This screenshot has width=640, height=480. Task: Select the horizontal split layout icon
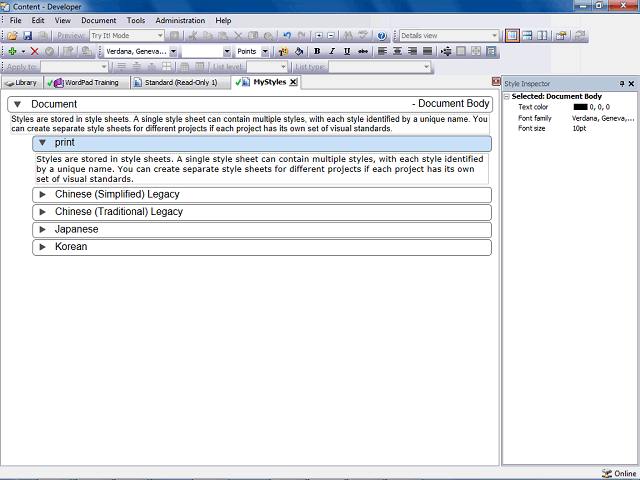[527, 36]
